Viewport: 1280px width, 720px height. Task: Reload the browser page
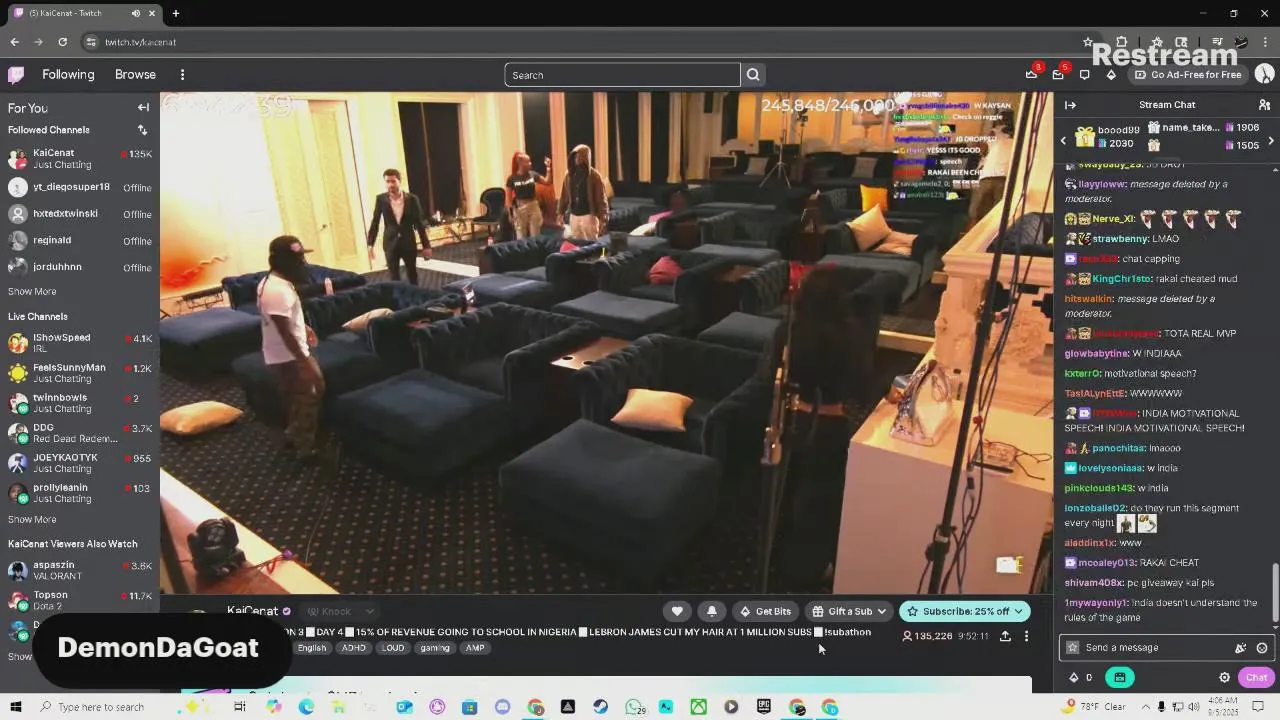[x=62, y=42]
